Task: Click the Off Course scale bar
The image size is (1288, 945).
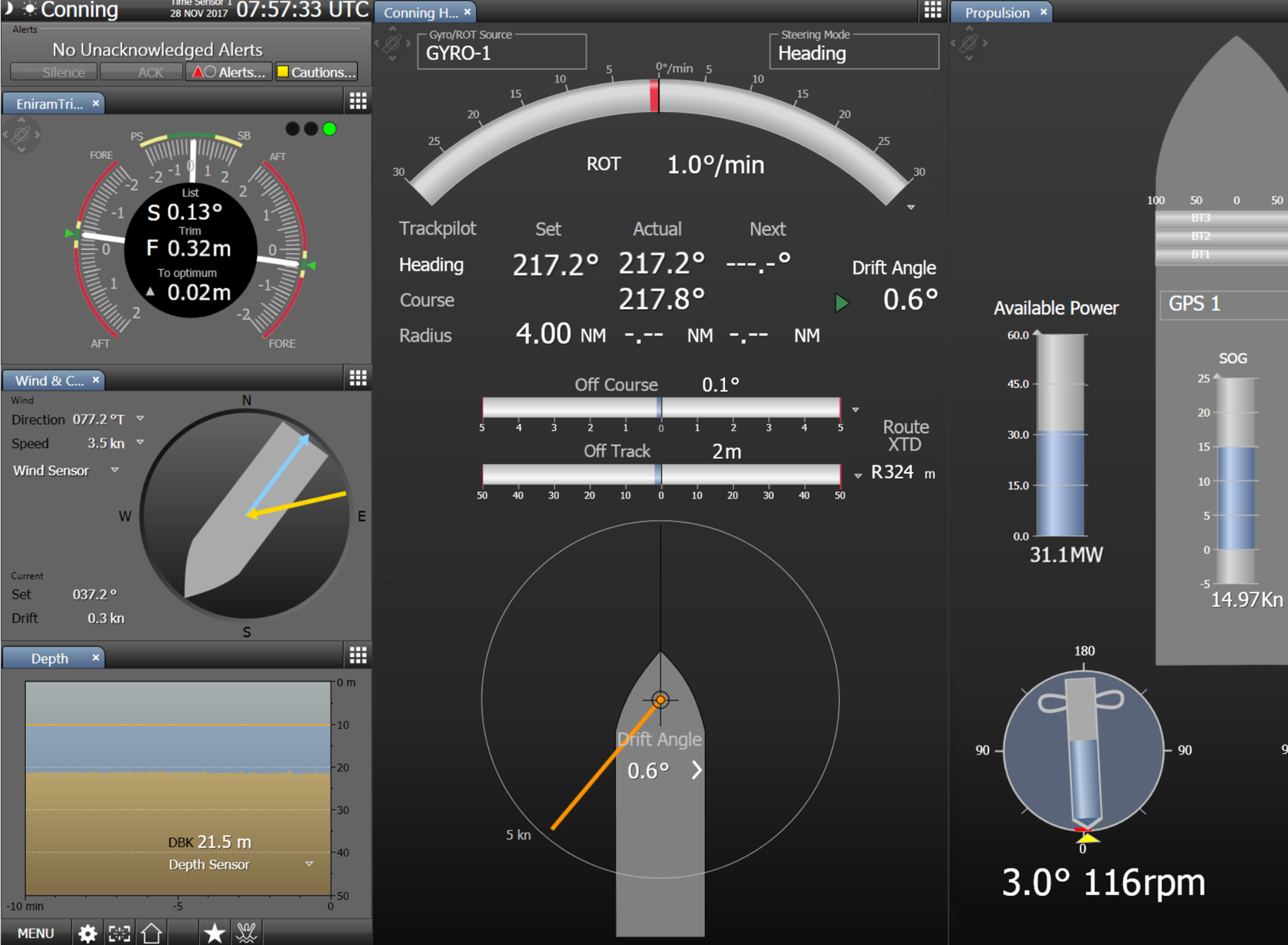Action: point(661,407)
